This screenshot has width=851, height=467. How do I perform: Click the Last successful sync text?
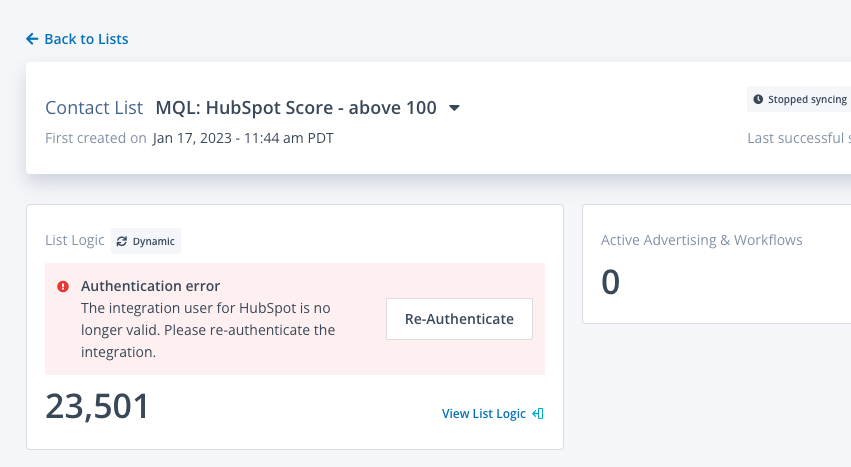click(798, 138)
